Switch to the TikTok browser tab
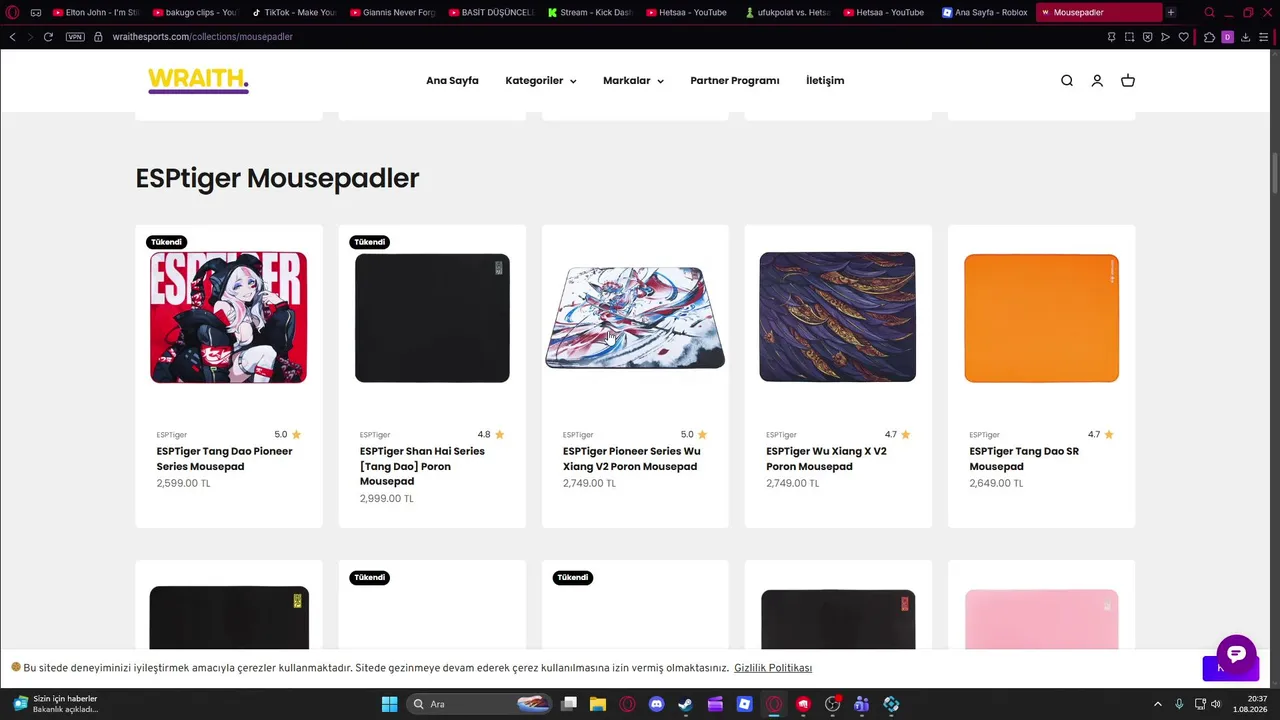Viewport: 1280px width, 720px height. [293, 13]
